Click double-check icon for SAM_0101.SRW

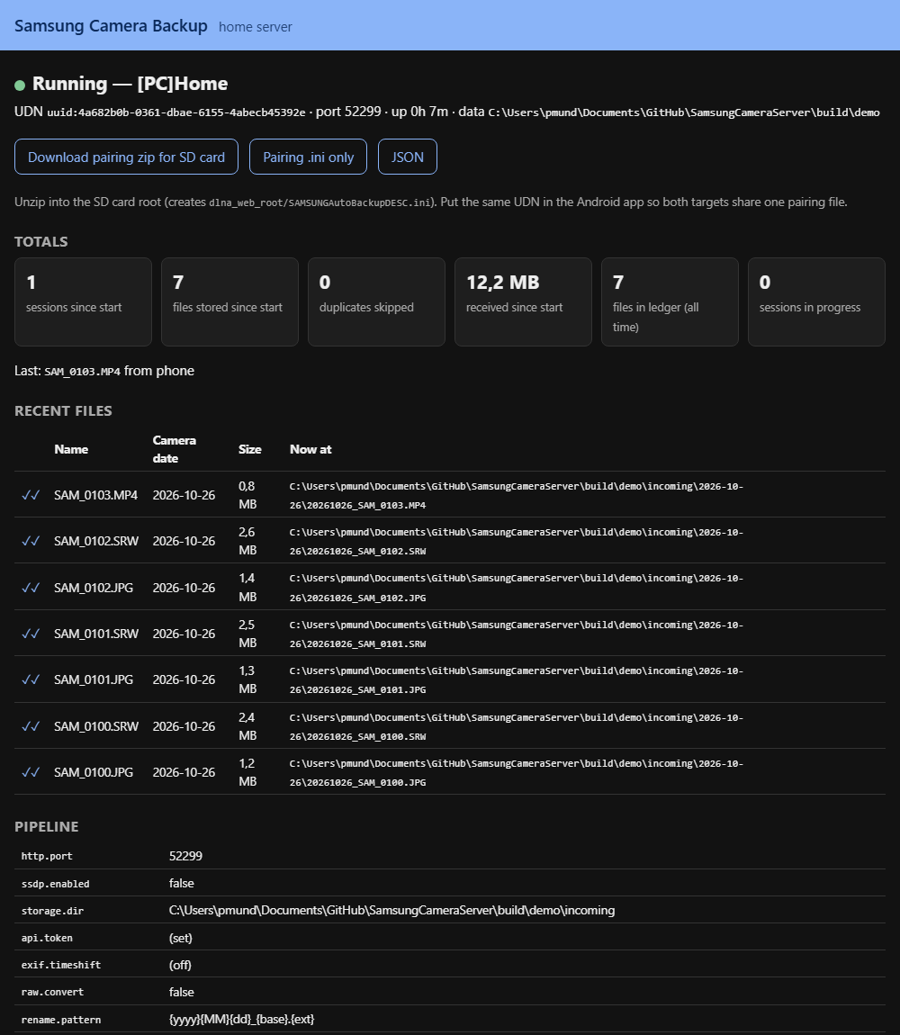pyautogui.click(x=30, y=634)
